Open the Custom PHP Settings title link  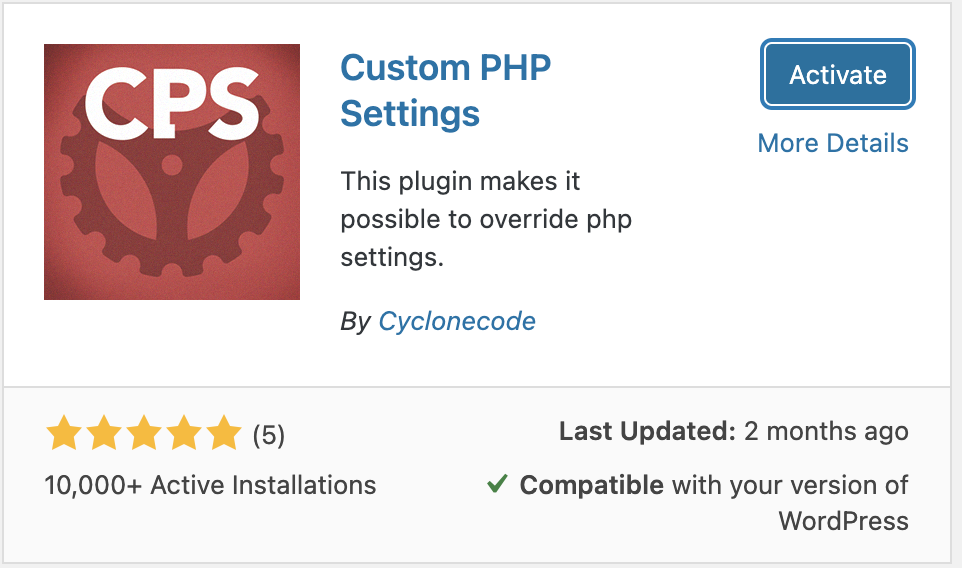point(445,90)
